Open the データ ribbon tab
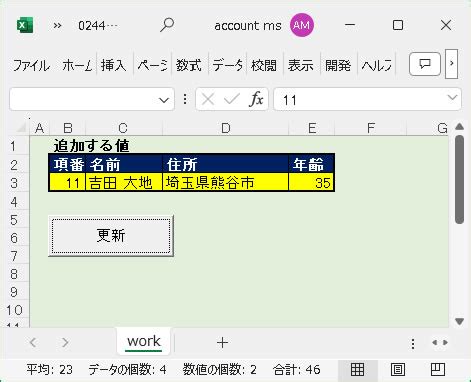This screenshot has width=471, height=382. click(x=227, y=65)
